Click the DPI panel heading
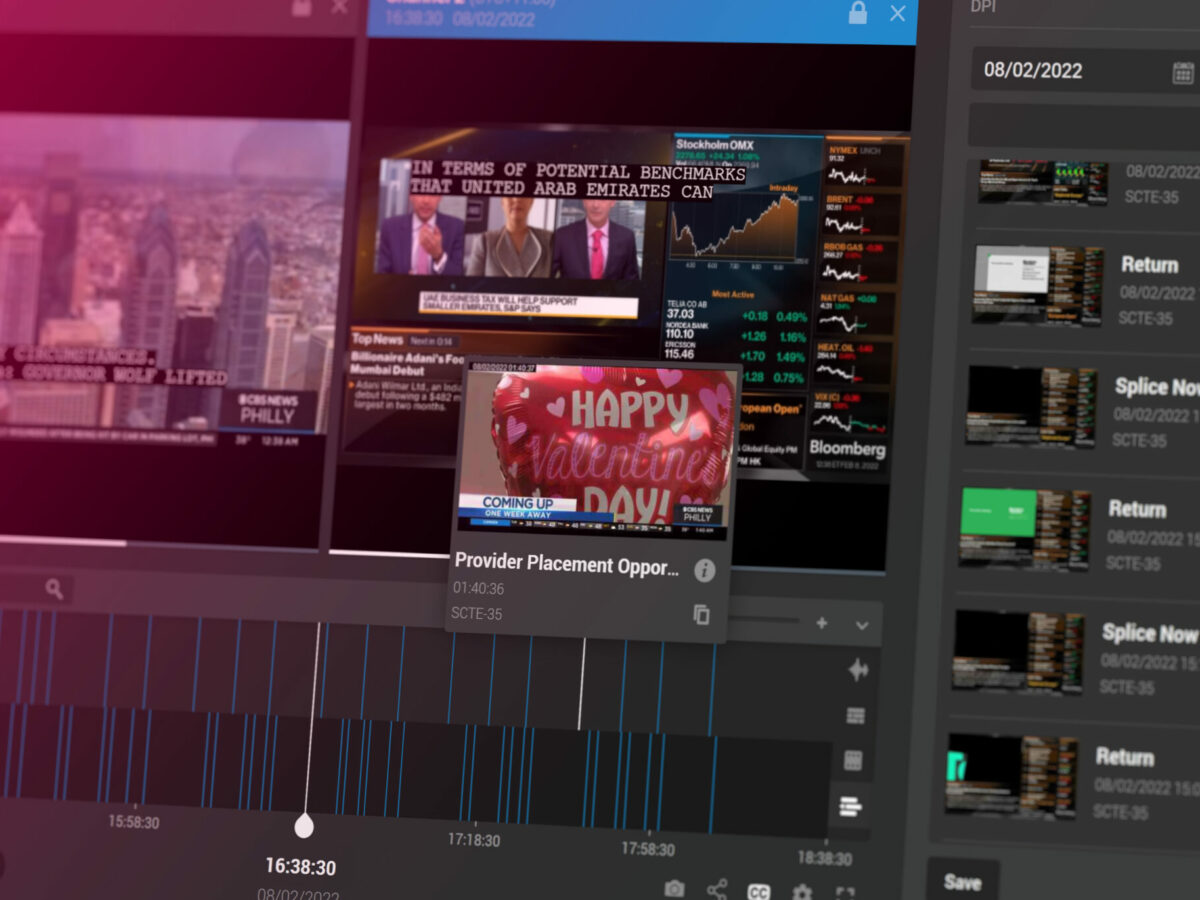Screen dimensions: 1200x900 (984, 6)
